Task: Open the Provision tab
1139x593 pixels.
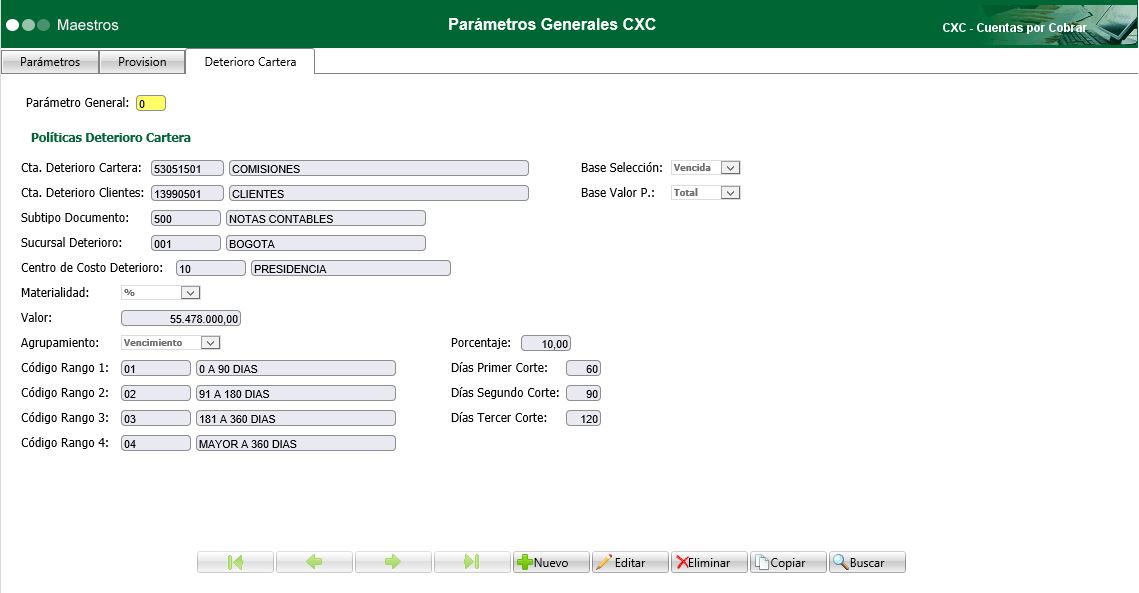Action: (x=142, y=62)
